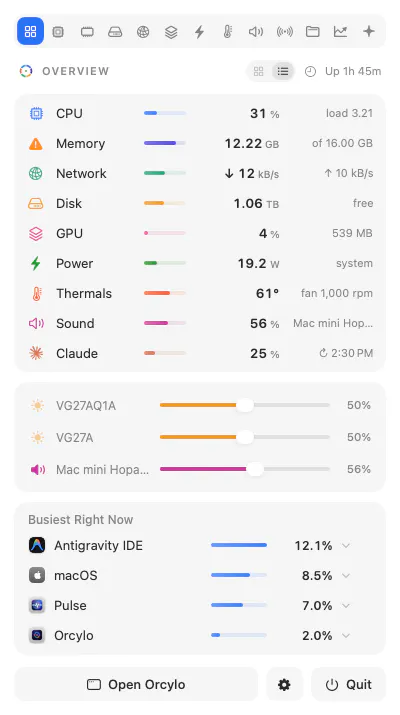Select the wireless signal tab icon
Screen dimensions: 400x715
tap(284, 31)
